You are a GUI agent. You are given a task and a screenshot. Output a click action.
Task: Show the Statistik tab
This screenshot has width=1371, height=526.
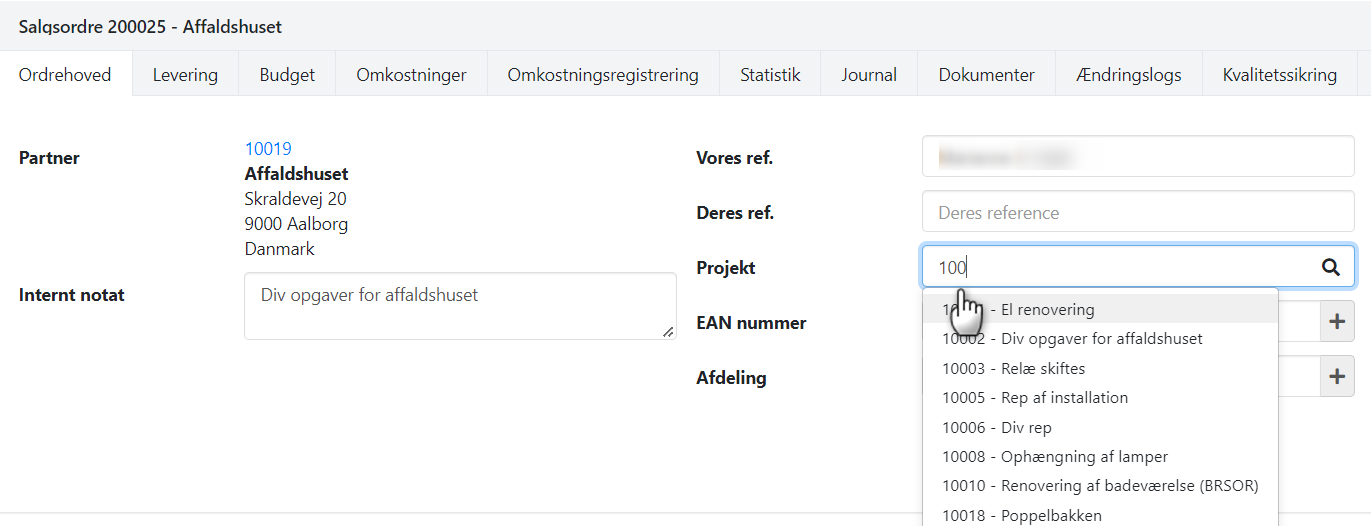[x=770, y=75]
